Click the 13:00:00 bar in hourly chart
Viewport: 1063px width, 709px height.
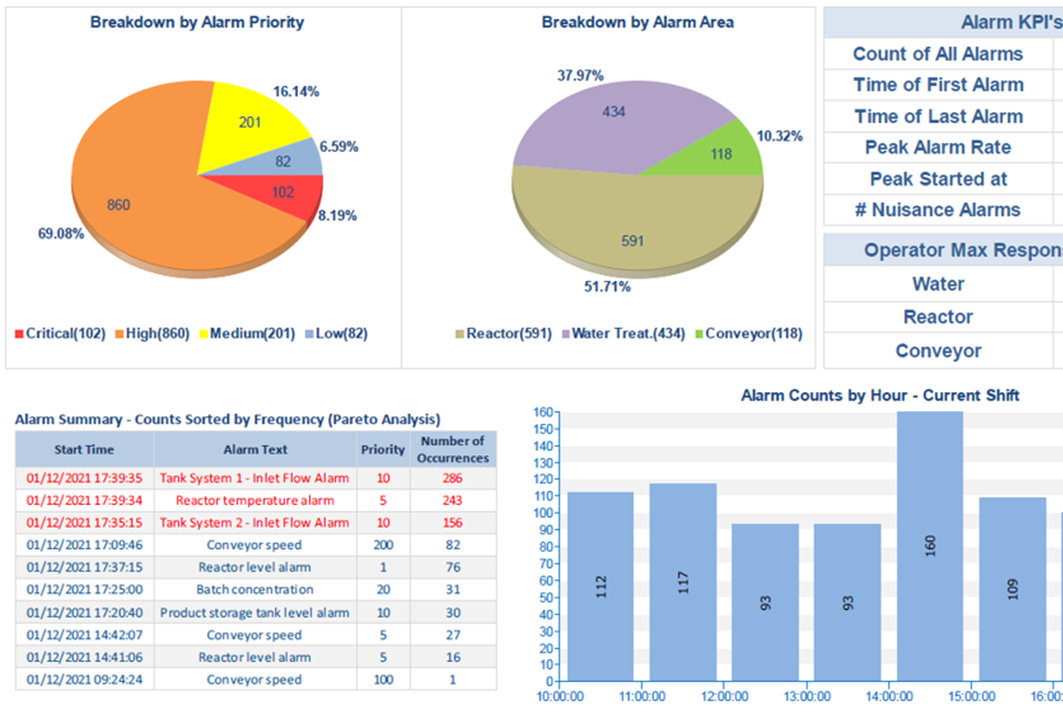[x=847, y=603]
